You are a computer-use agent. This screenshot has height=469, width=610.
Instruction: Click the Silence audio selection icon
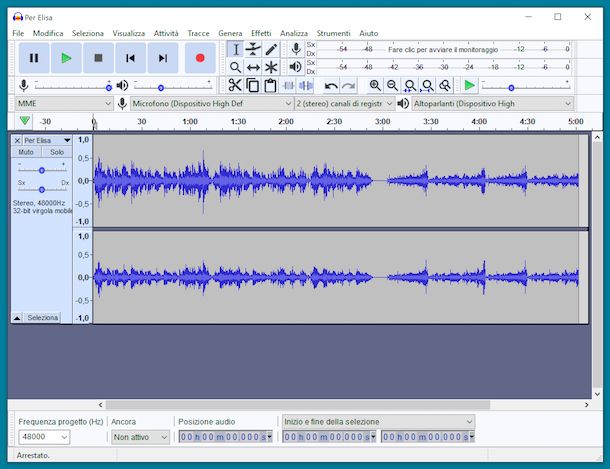click(x=306, y=85)
